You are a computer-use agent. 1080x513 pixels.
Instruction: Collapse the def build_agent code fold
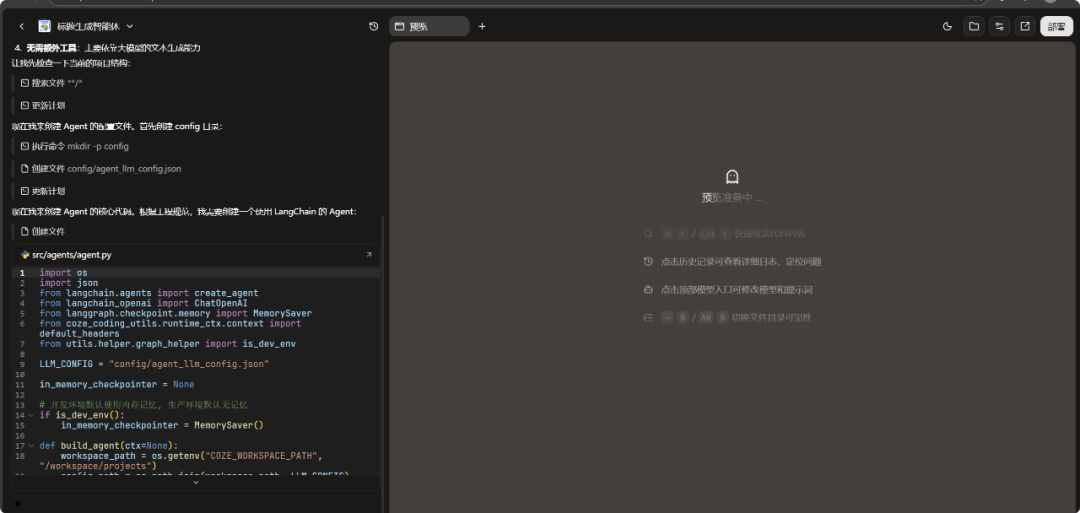31,446
